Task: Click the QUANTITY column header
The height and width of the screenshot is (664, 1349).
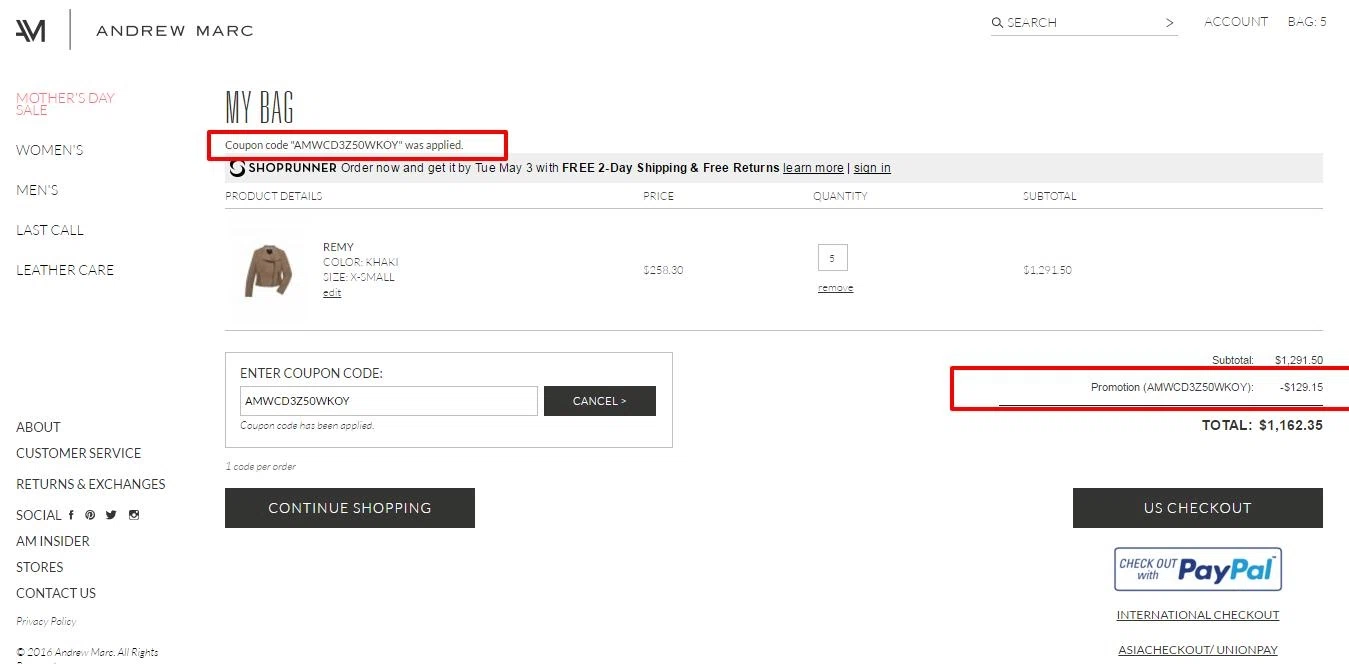Action: point(840,196)
